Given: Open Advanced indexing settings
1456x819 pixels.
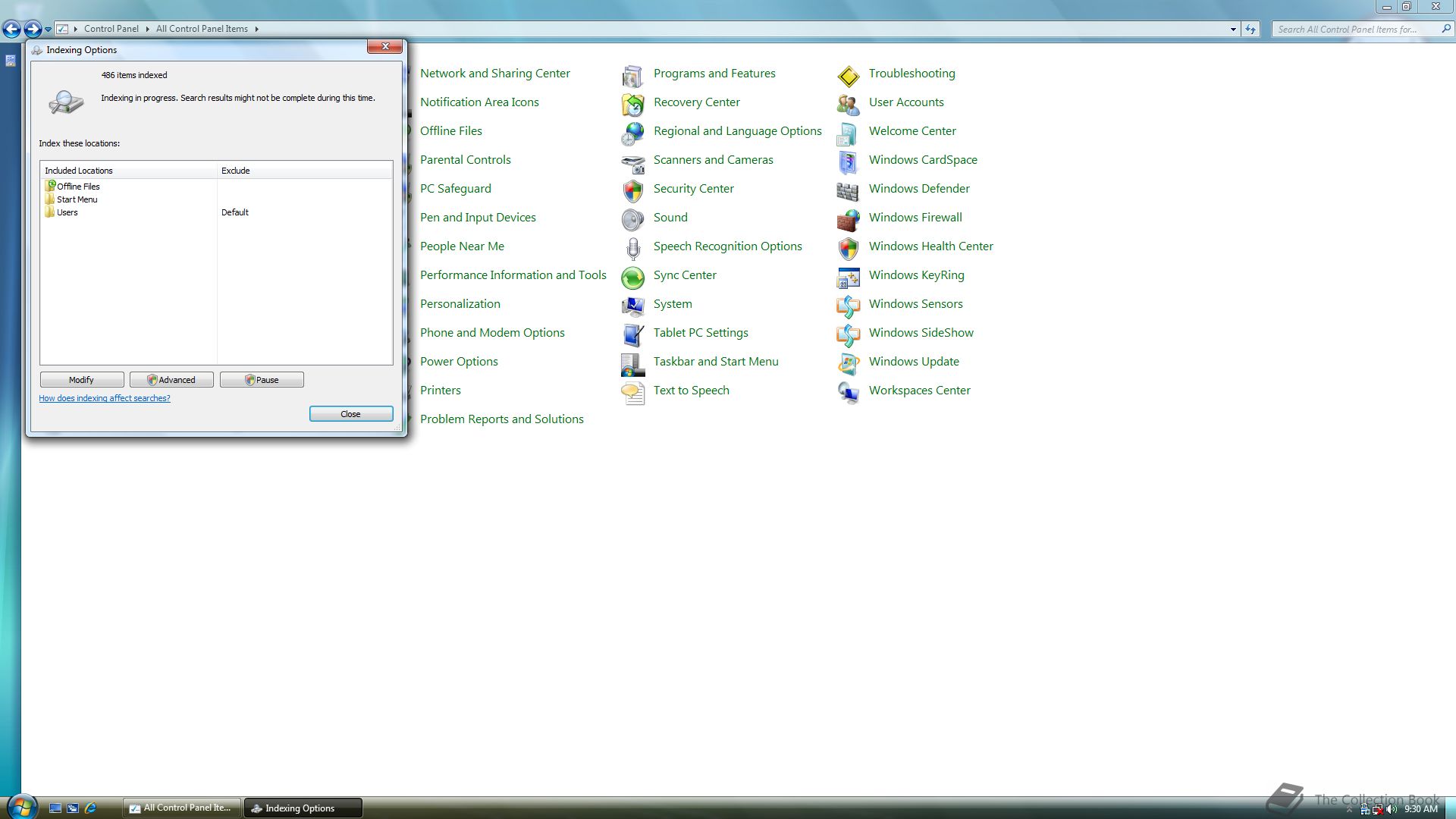Looking at the screenshot, I should [x=171, y=380].
